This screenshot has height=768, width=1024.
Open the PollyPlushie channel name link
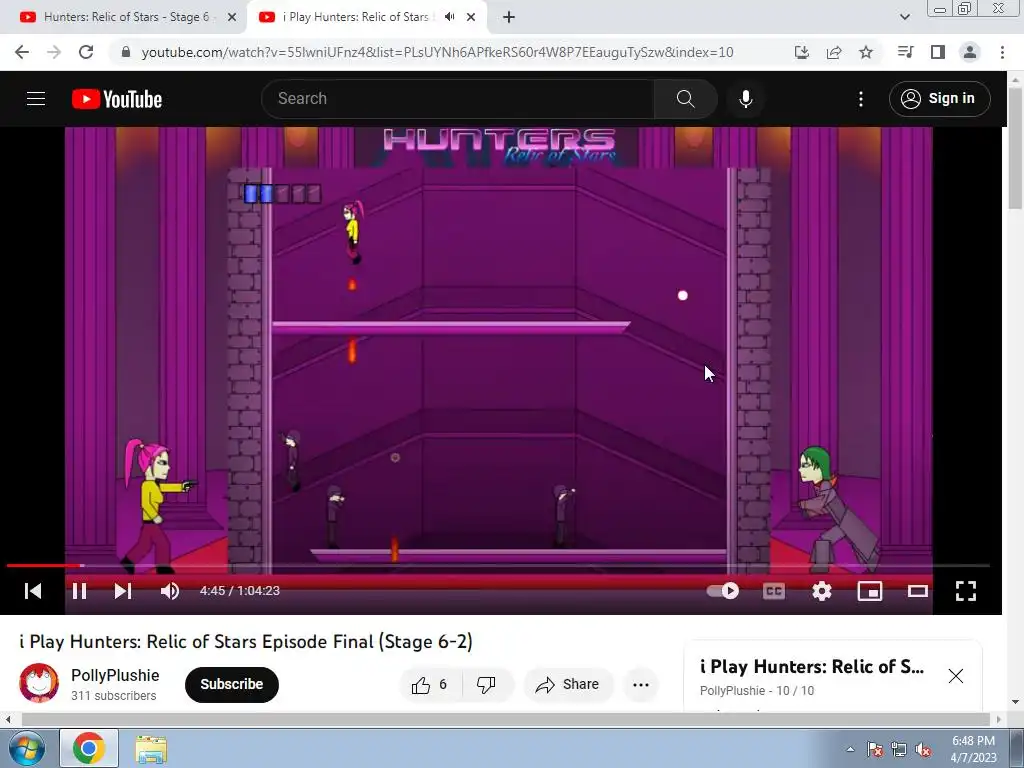115,675
